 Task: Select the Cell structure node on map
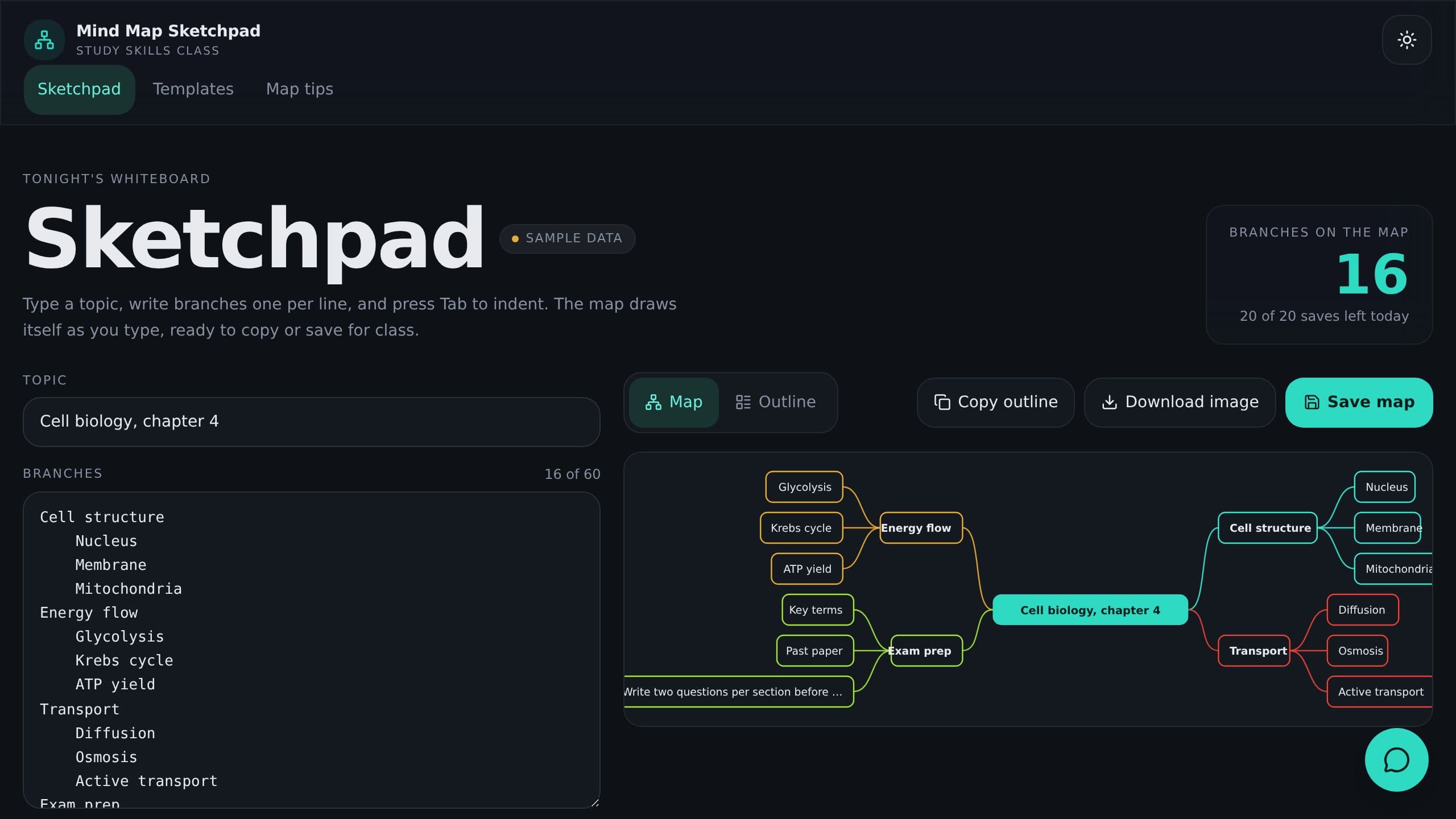point(1267,528)
